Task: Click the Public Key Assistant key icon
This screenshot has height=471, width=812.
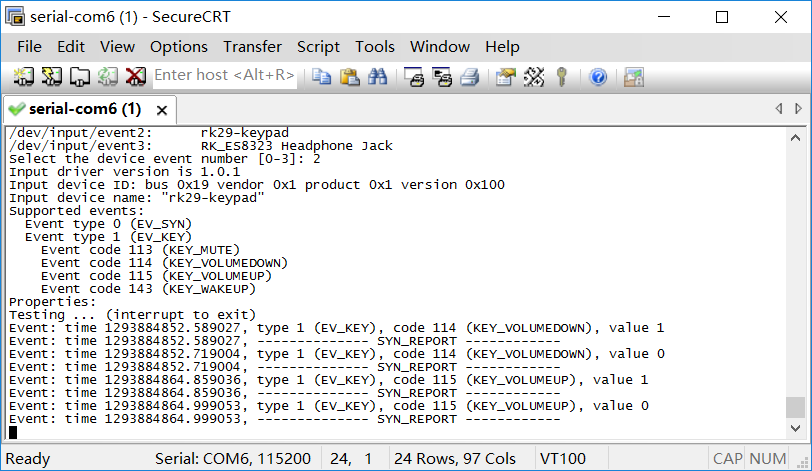Action: coord(562,77)
